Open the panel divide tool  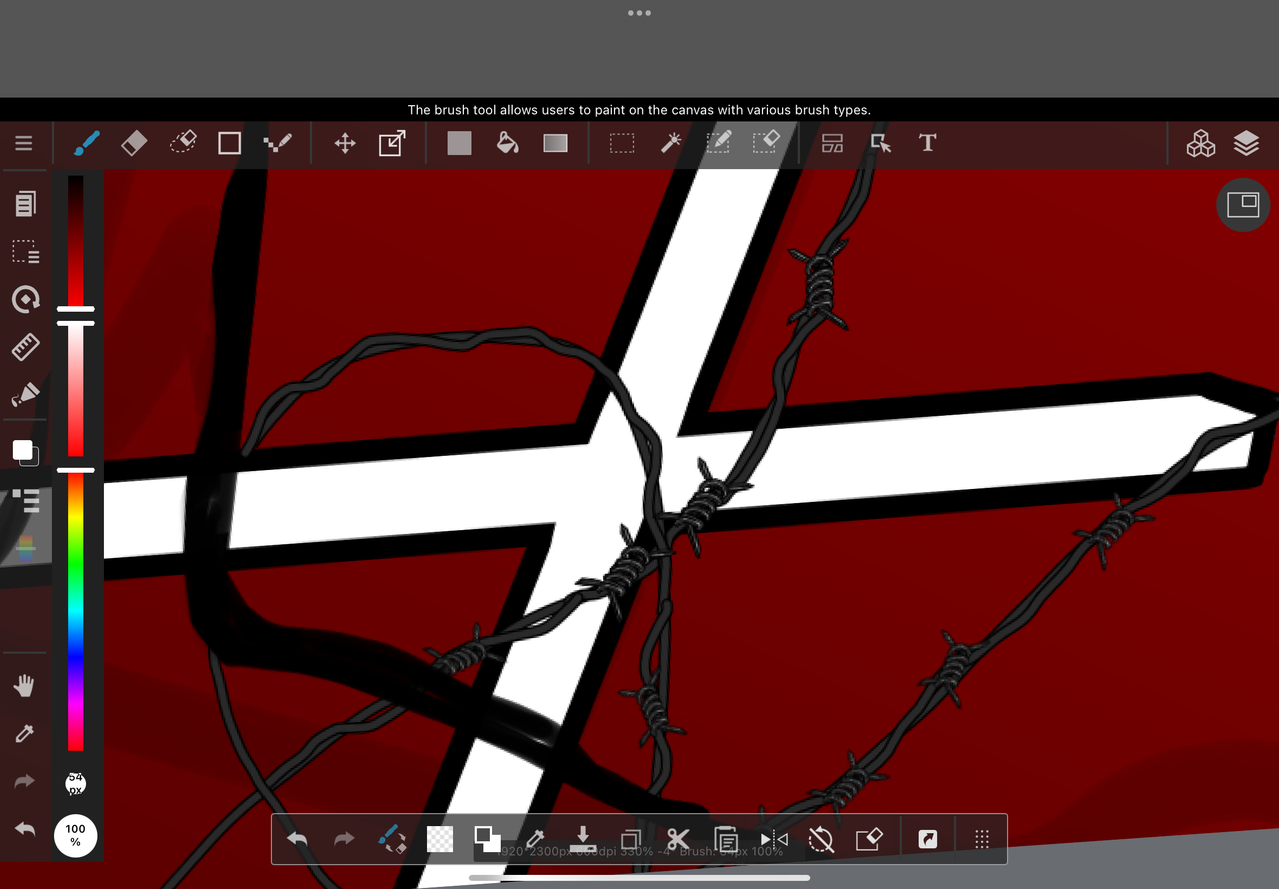(x=833, y=143)
